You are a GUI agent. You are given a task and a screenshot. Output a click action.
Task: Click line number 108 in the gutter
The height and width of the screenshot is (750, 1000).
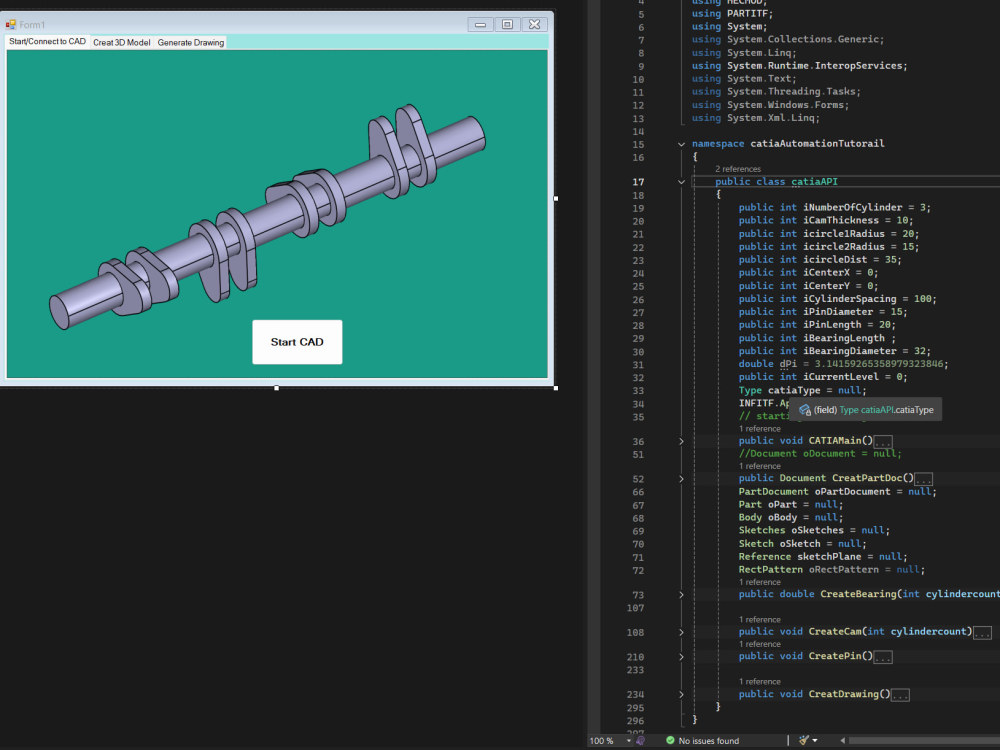click(x=635, y=633)
